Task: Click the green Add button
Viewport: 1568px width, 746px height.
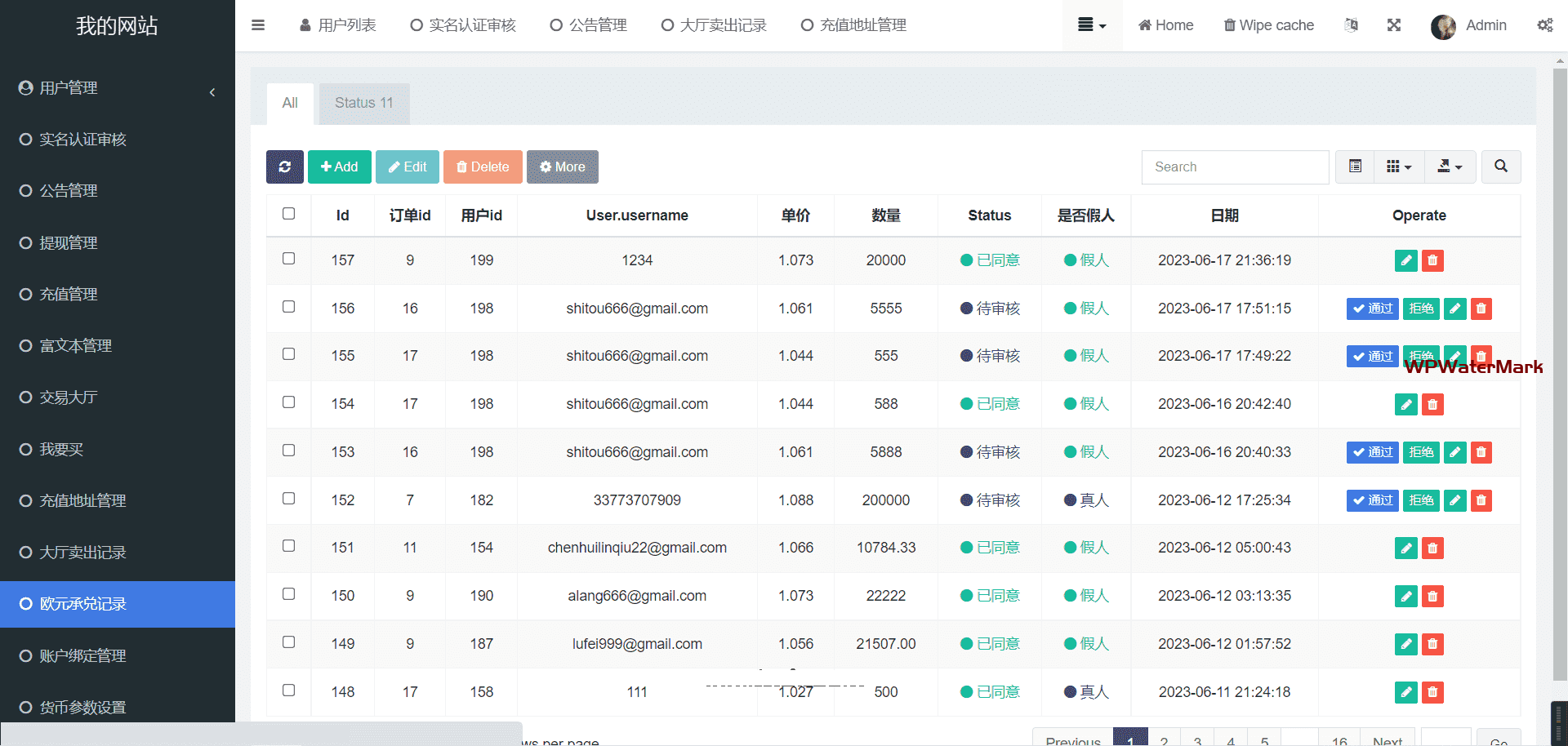Action: 339,167
